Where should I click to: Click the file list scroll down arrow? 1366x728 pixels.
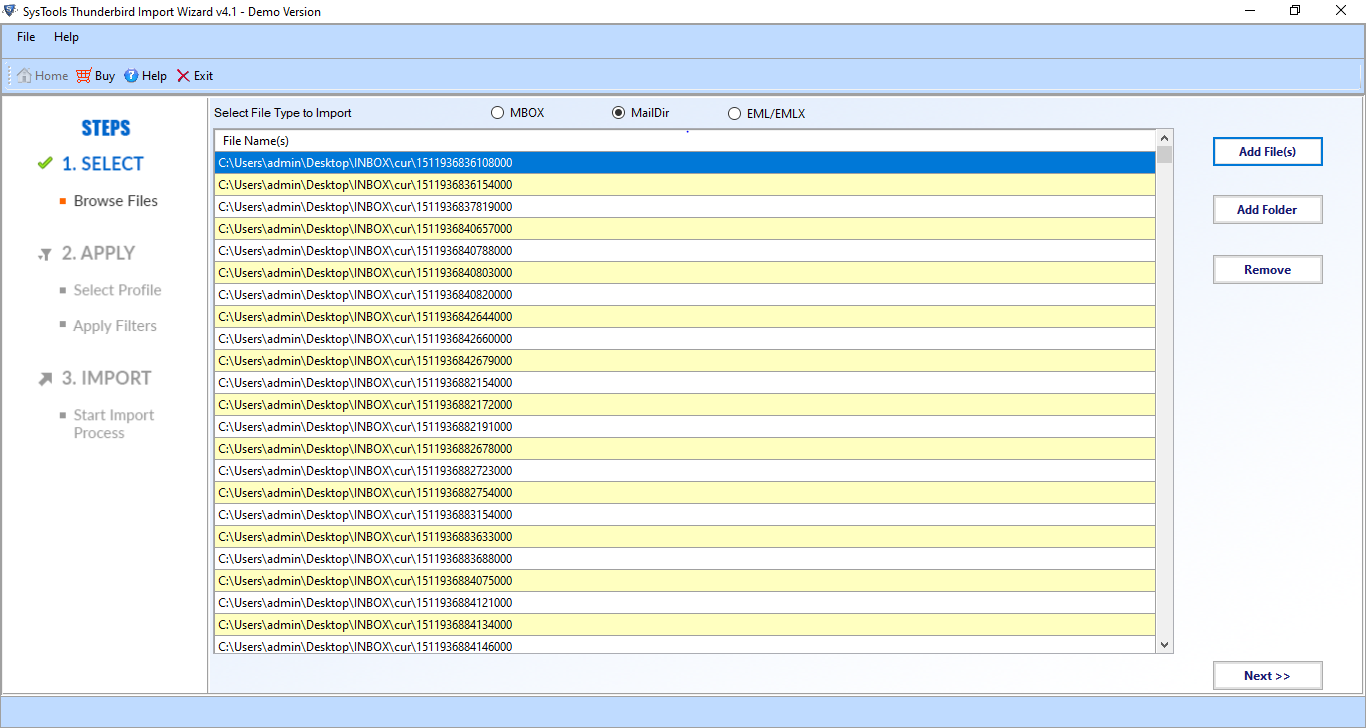(x=1164, y=645)
